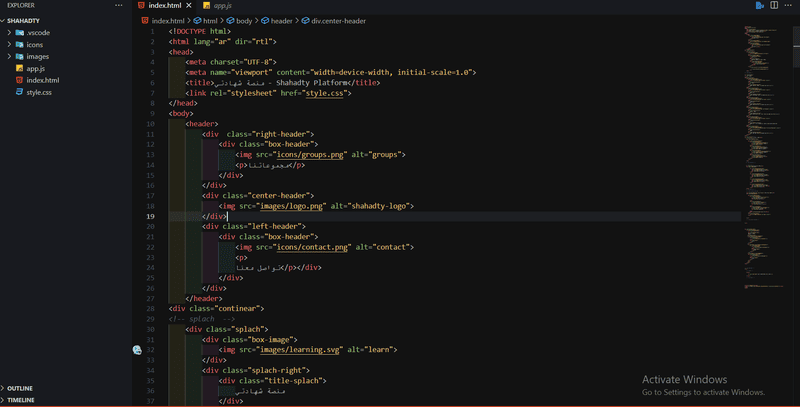Expand the OUTLINE panel

pyautogui.click(x=20, y=388)
